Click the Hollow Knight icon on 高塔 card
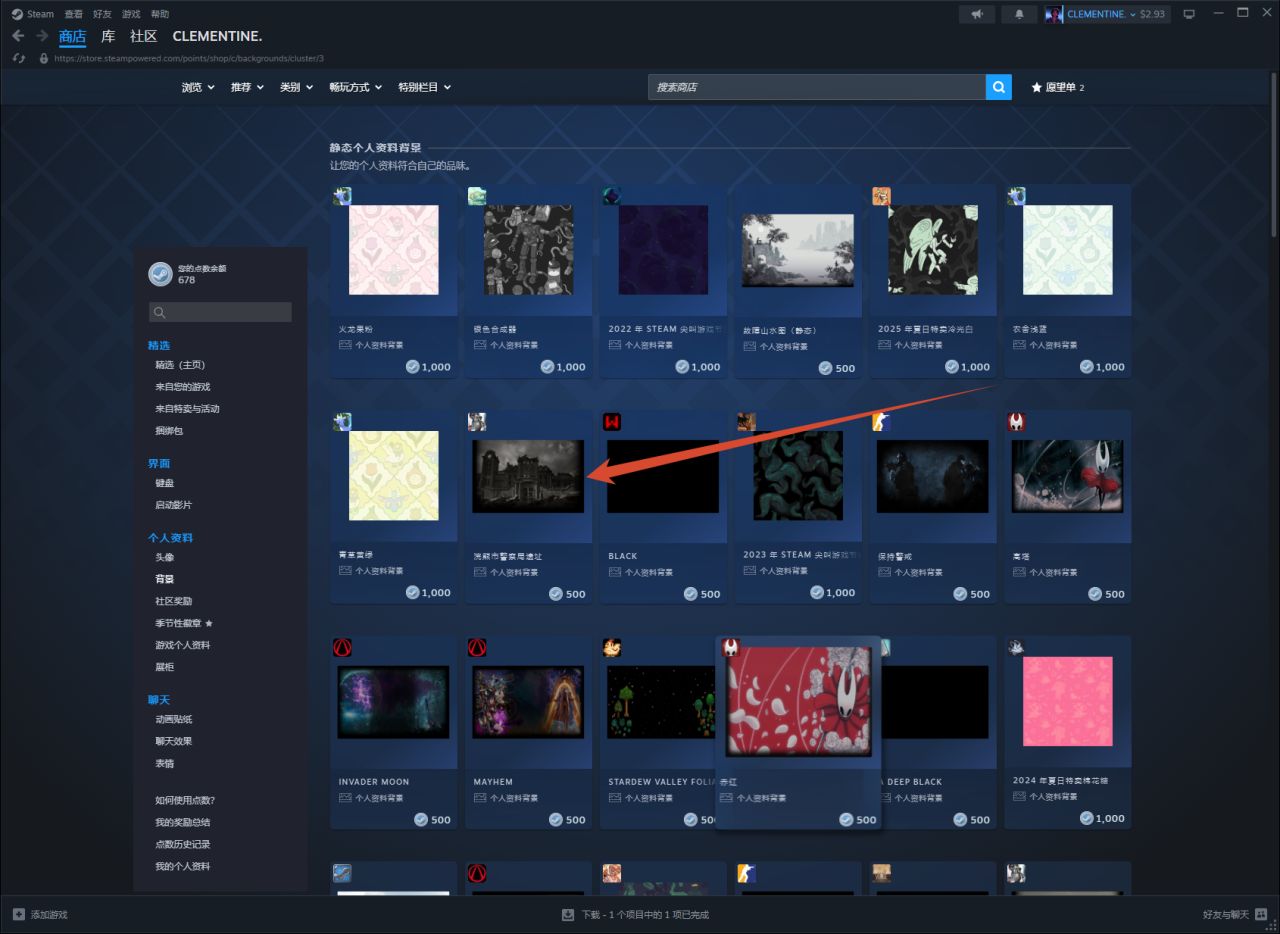Image resolution: width=1280 pixels, height=934 pixels. pyautogui.click(x=1016, y=422)
